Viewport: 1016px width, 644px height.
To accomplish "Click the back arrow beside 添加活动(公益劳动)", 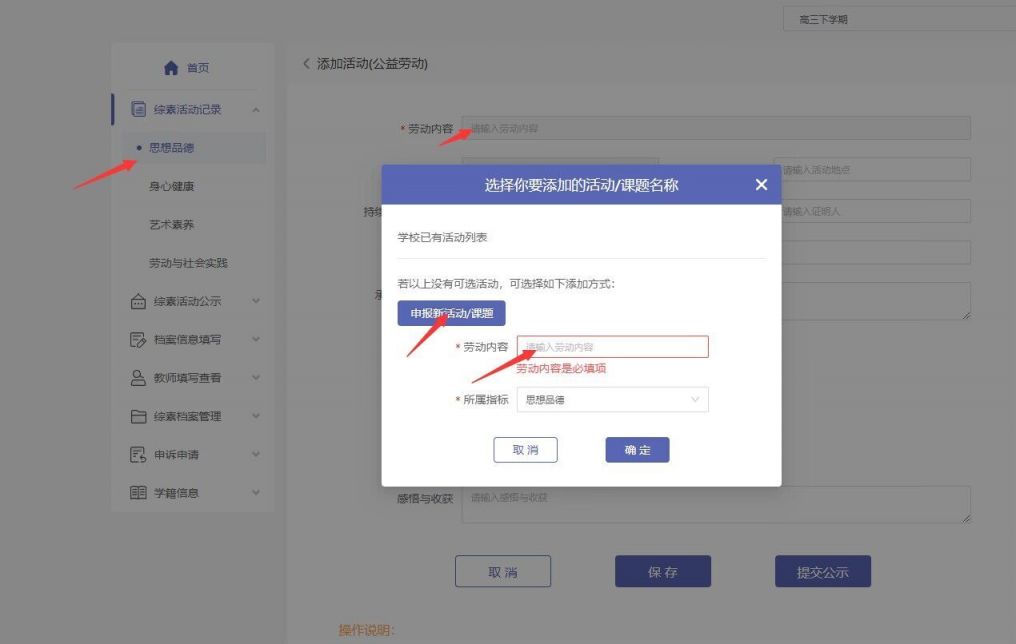I will [305, 63].
